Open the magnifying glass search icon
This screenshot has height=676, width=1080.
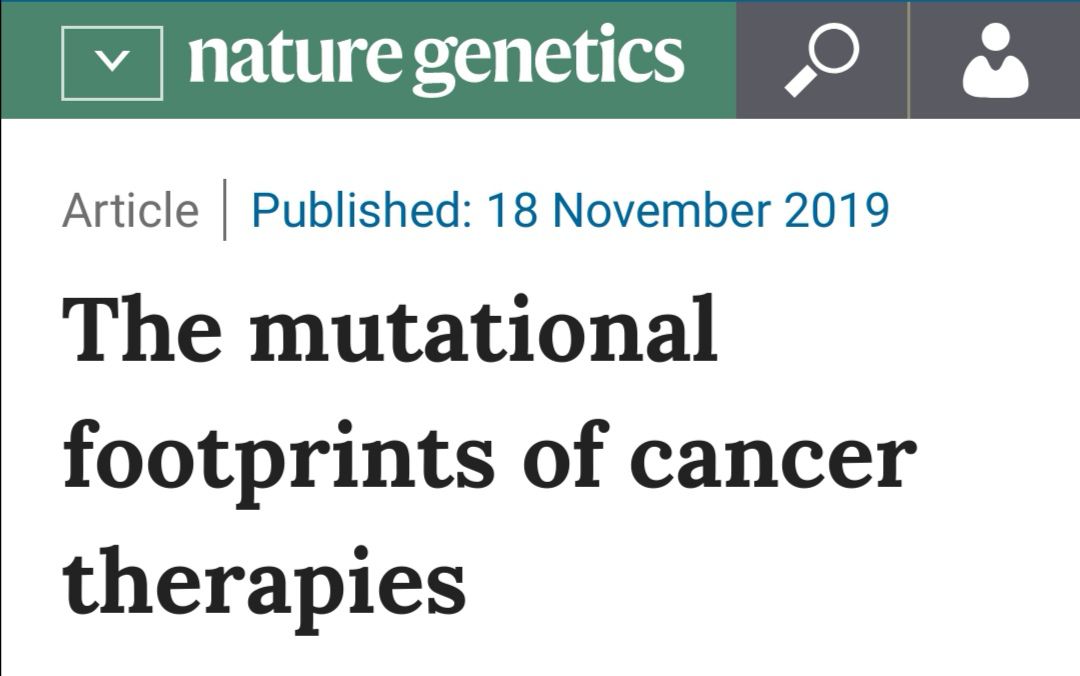point(822,60)
